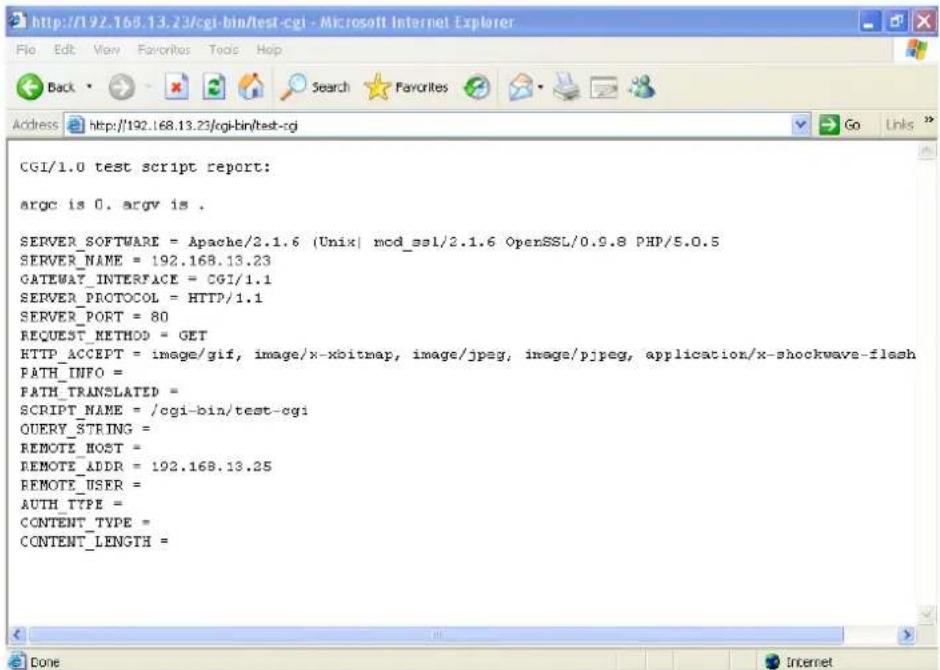940x670 pixels.
Task: Open the Edit menu
Action: click(x=64, y=50)
